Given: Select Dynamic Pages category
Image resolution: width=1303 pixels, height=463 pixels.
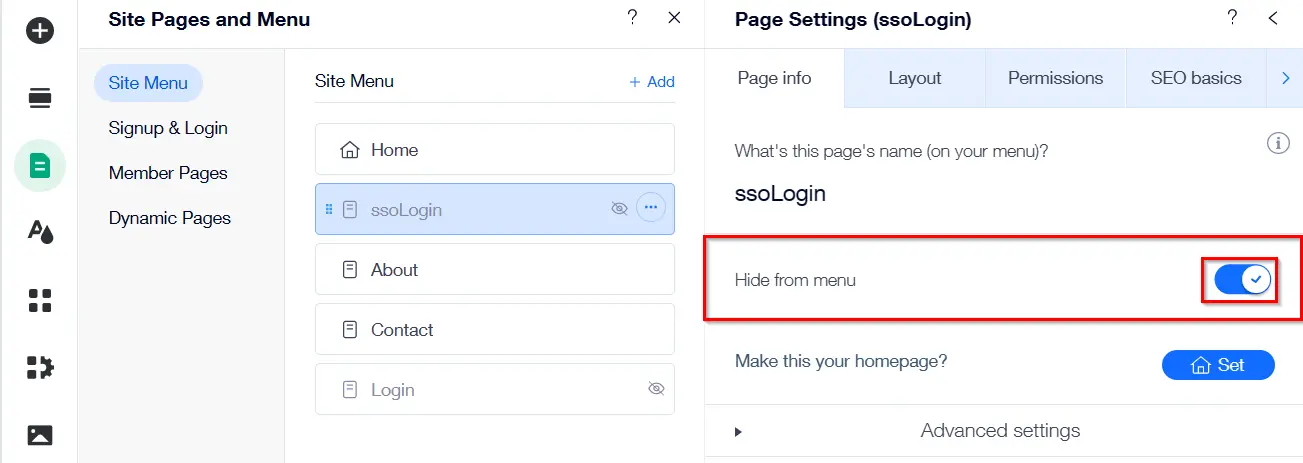Looking at the screenshot, I should tap(169, 218).
